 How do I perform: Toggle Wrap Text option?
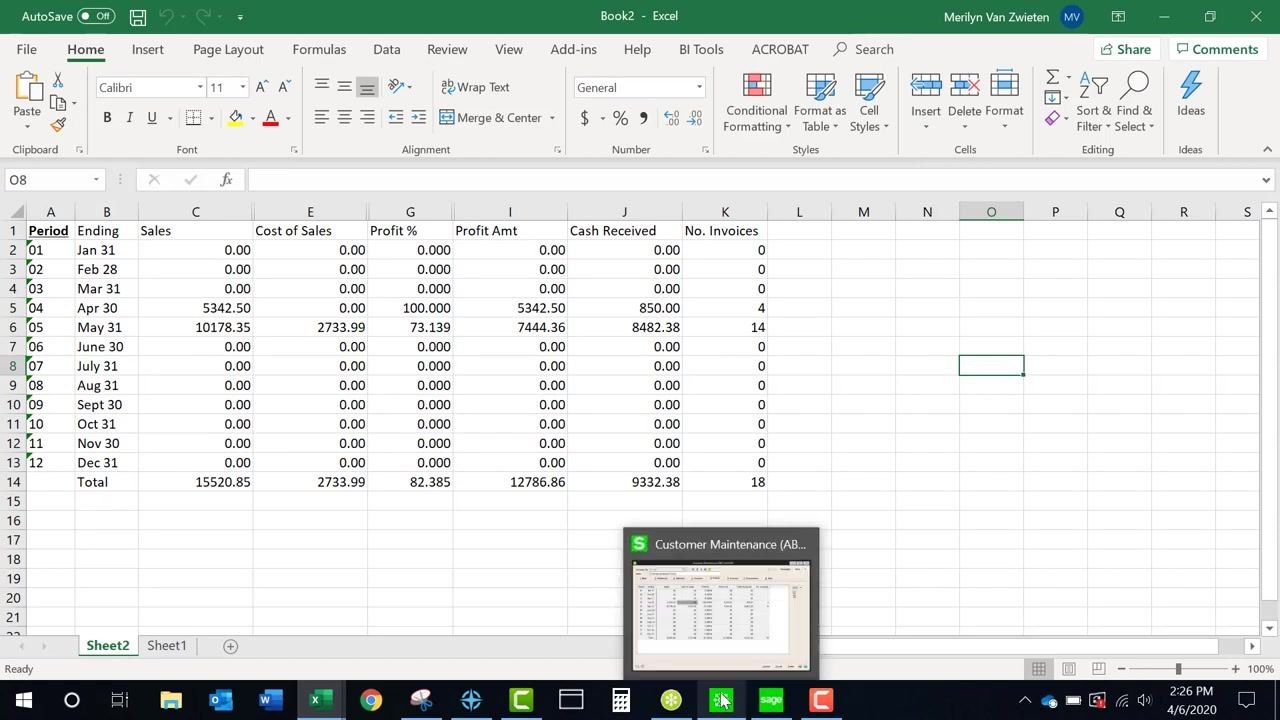476,87
